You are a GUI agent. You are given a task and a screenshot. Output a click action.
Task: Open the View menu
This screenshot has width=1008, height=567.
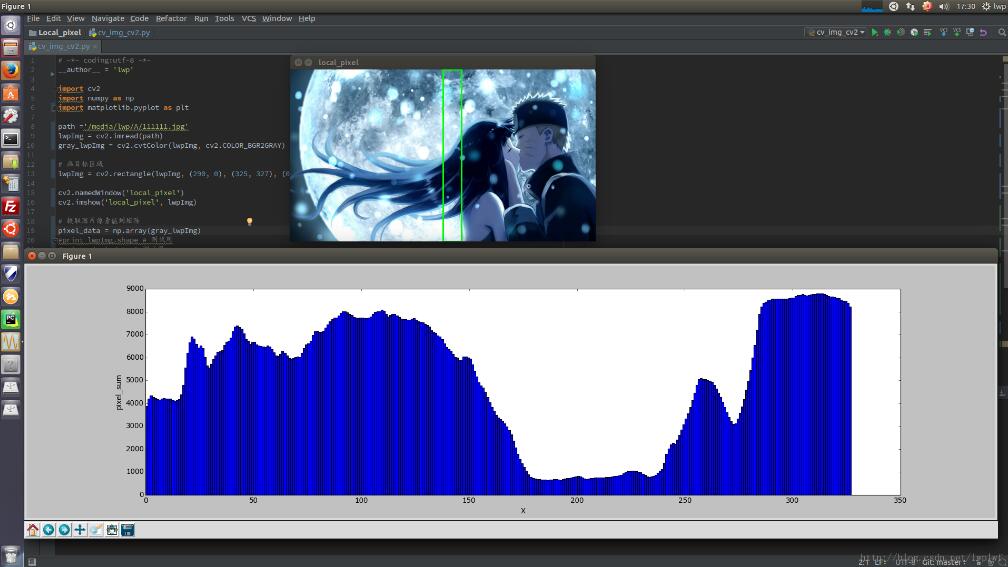click(76, 19)
